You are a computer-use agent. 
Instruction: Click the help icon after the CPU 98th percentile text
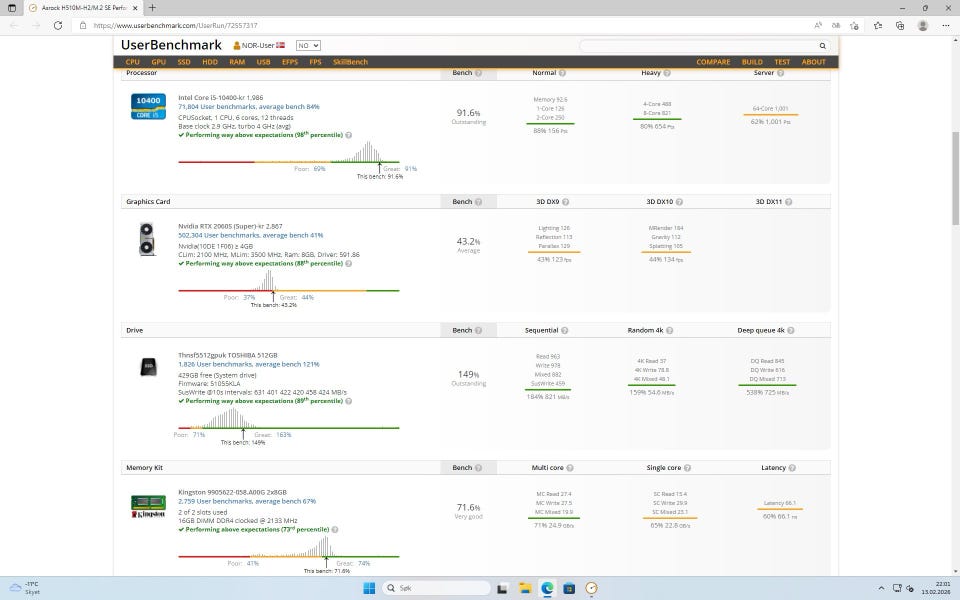tap(348, 135)
